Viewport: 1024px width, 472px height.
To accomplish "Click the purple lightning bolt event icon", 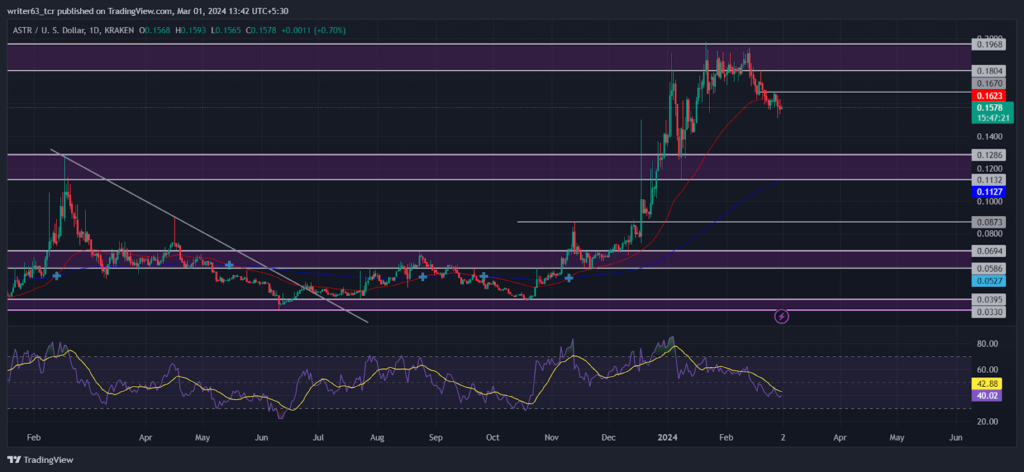I will coord(782,317).
